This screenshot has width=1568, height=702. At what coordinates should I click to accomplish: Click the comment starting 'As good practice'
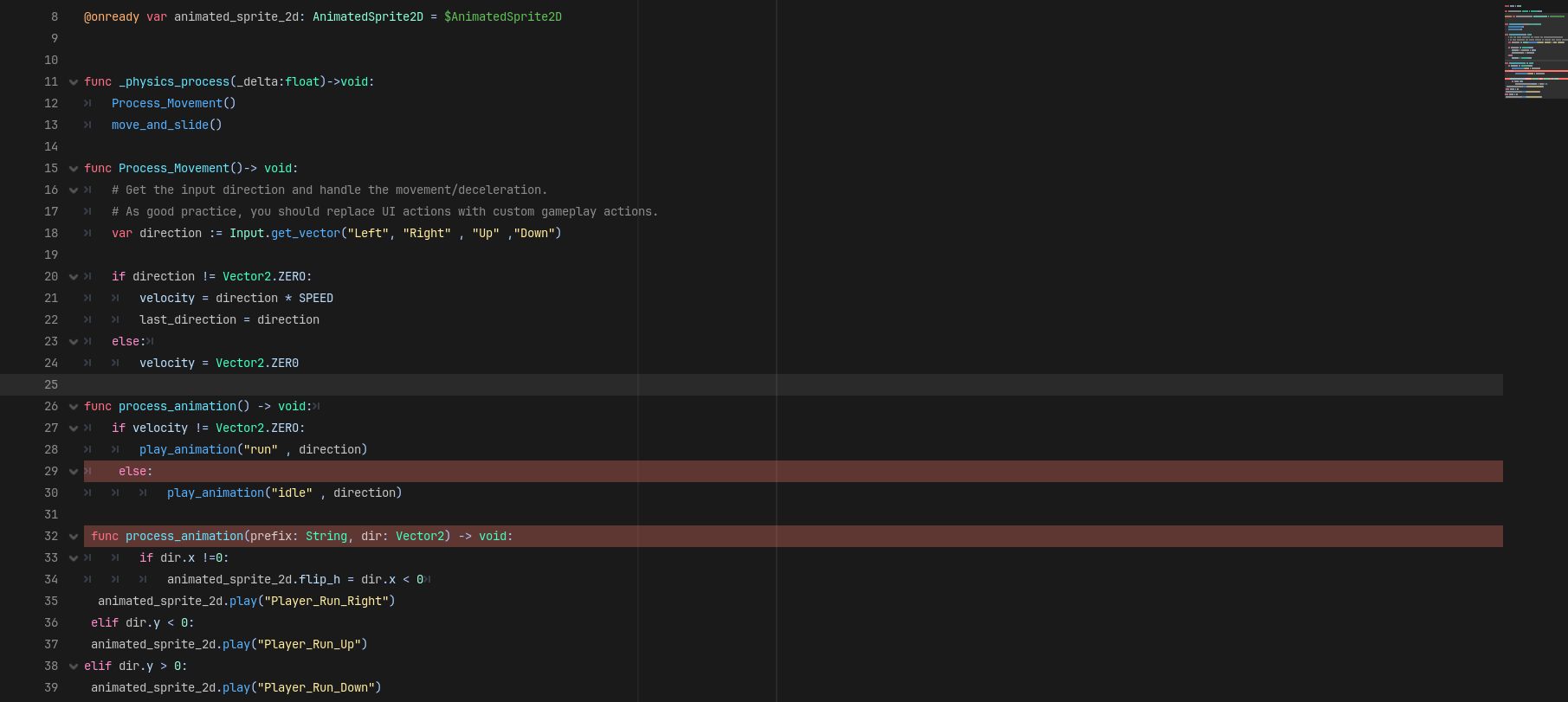(384, 211)
